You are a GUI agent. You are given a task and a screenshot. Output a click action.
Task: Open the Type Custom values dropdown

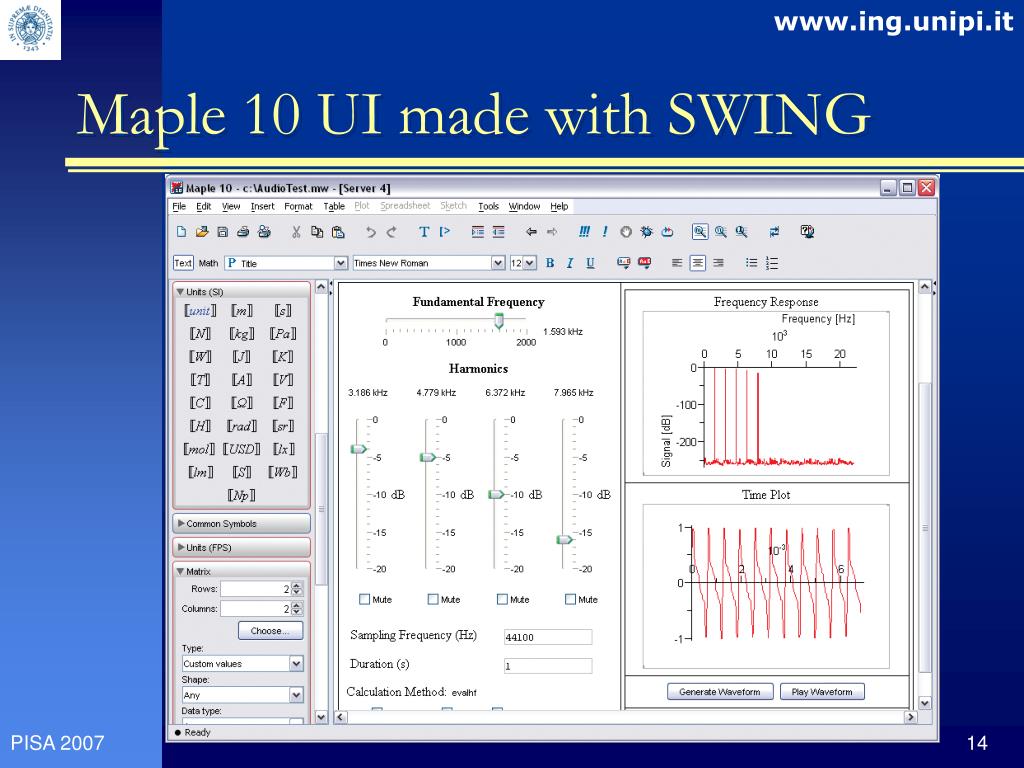pyautogui.click(x=296, y=664)
